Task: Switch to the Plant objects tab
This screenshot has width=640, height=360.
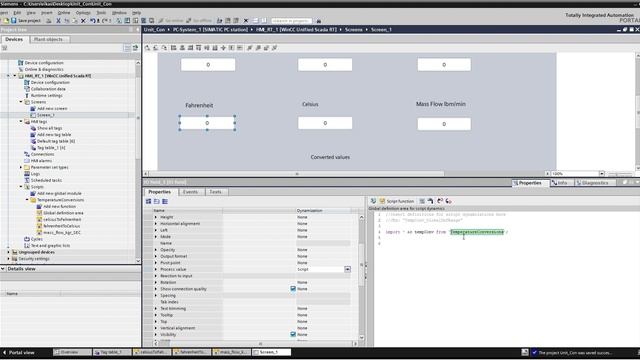Action: click(48, 39)
